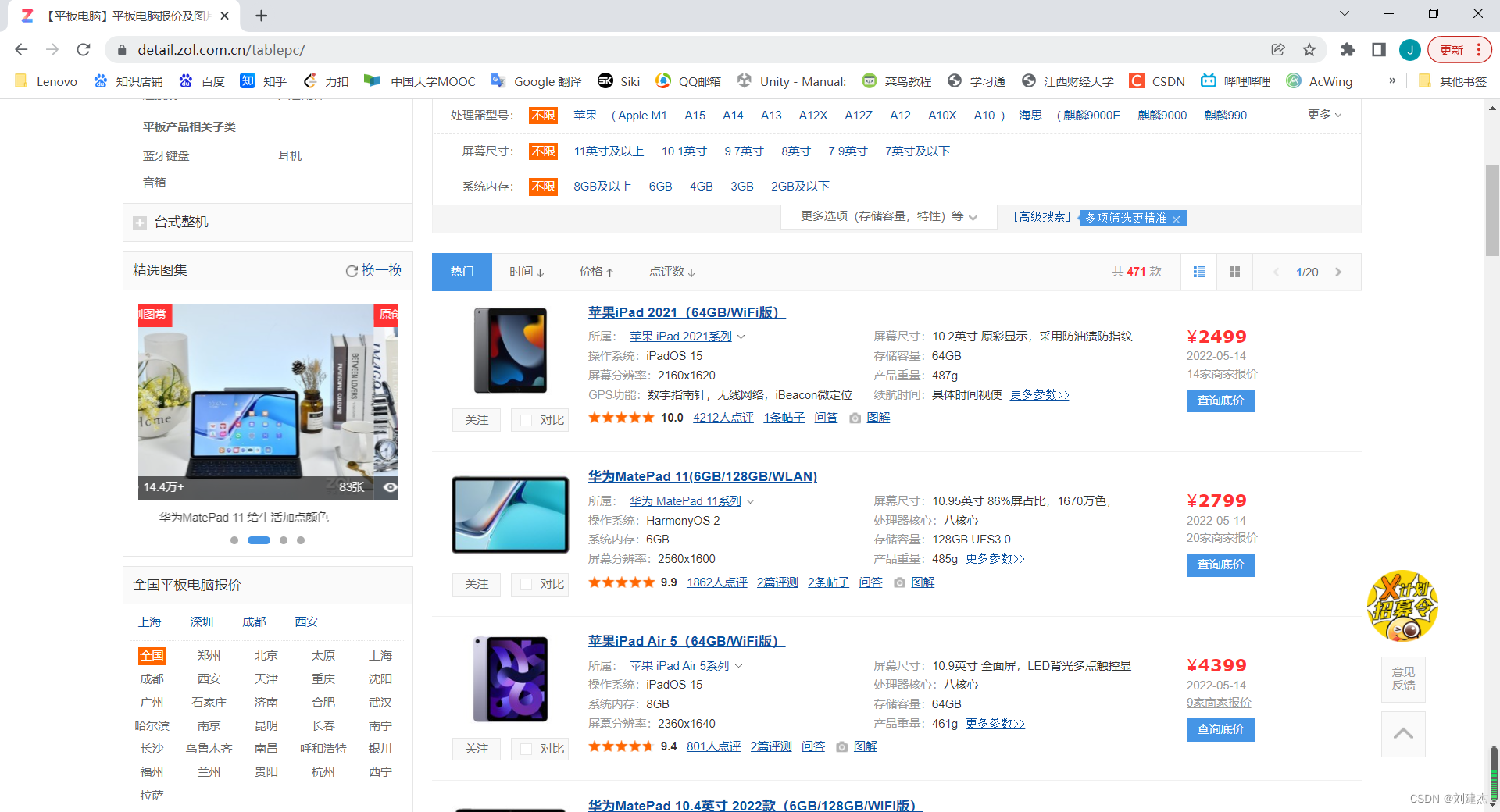Select 不限 for 系统内存 filter
The image size is (1500, 812).
(543, 187)
